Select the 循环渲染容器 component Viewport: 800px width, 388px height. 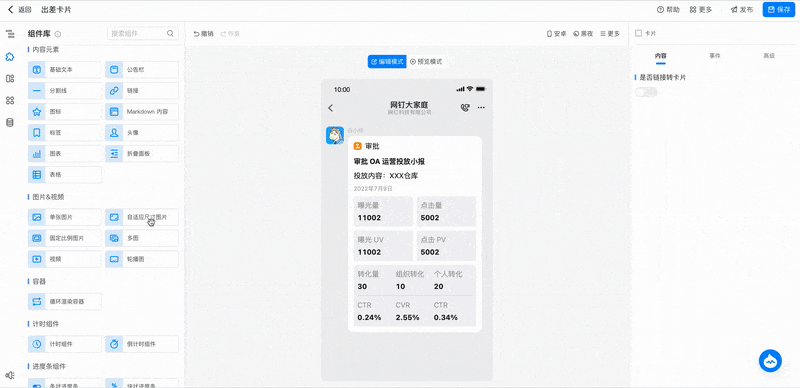[65, 301]
